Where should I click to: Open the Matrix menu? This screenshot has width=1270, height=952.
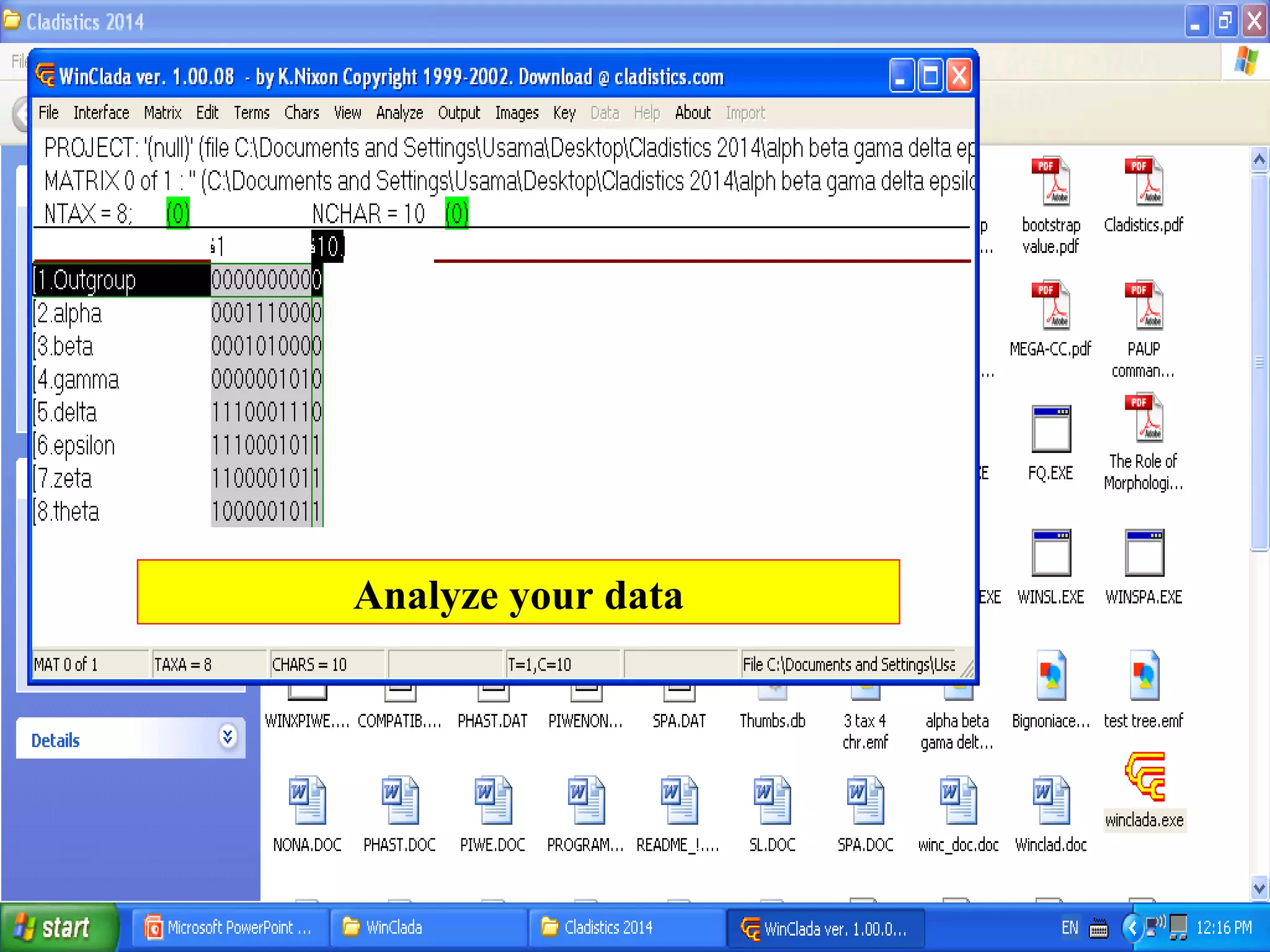(162, 113)
